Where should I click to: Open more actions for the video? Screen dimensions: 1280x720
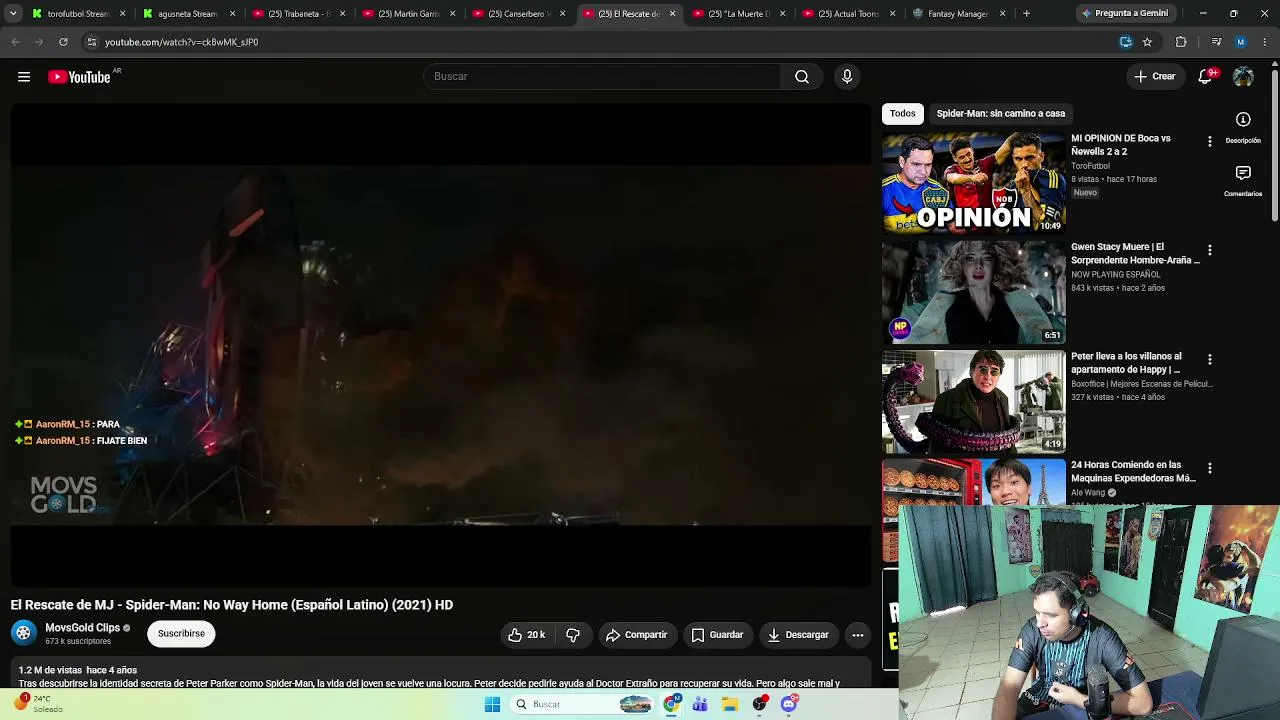coord(857,635)
